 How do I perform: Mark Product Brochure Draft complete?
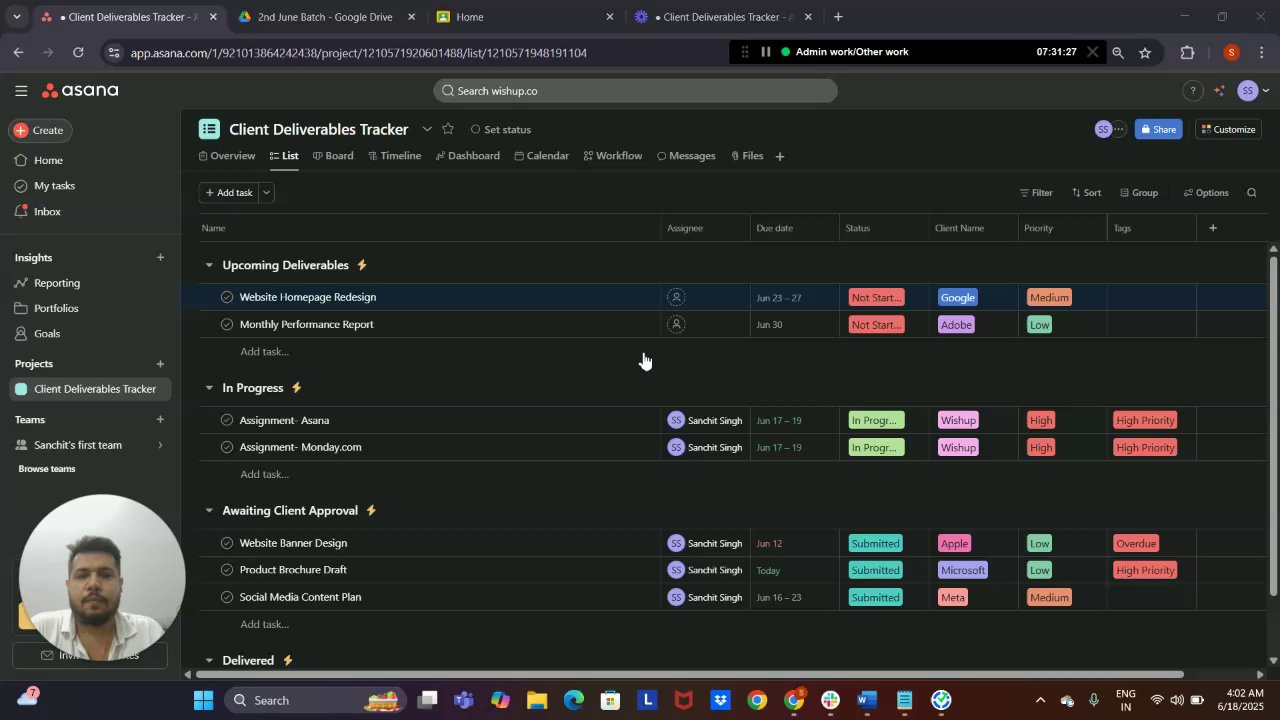pyautogui.click(x=227, y=570)
